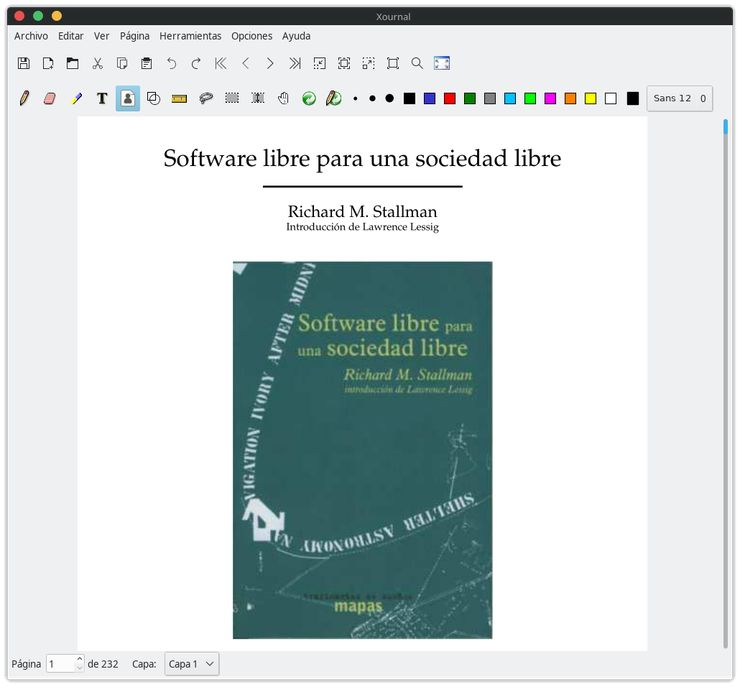
Task: Click the page number input field
Action: point(60,664)
